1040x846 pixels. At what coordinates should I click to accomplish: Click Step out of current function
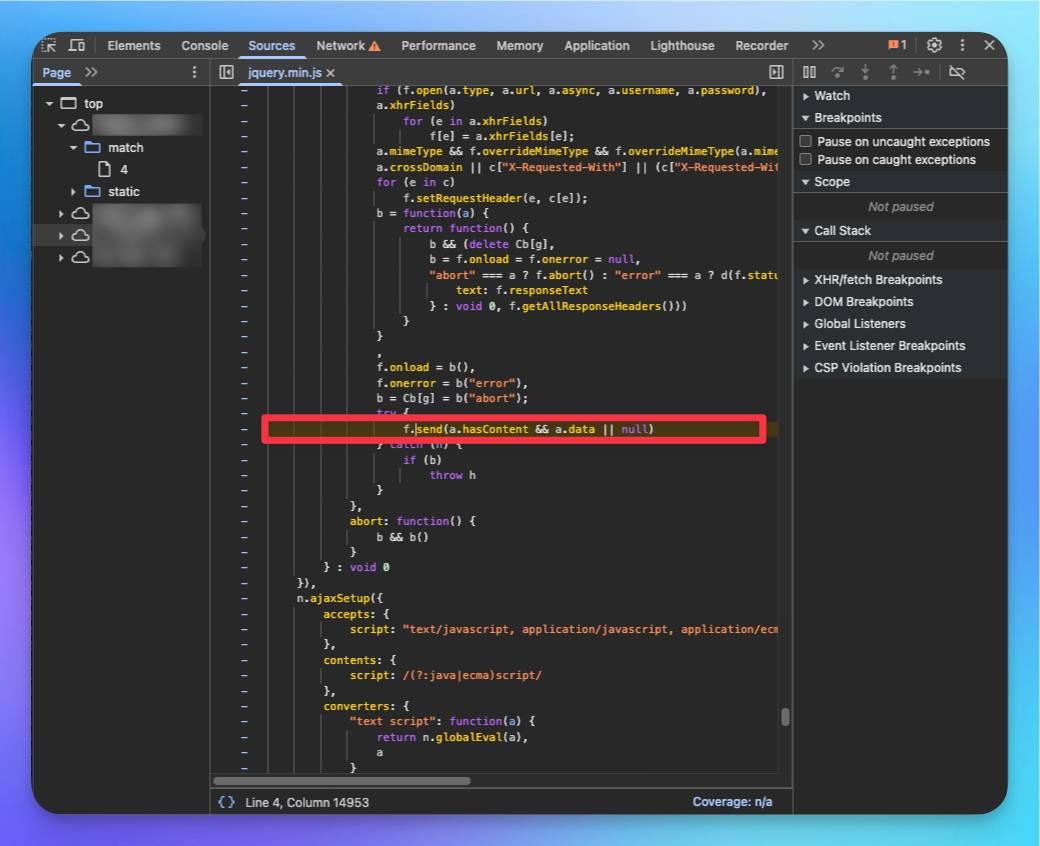893,72
